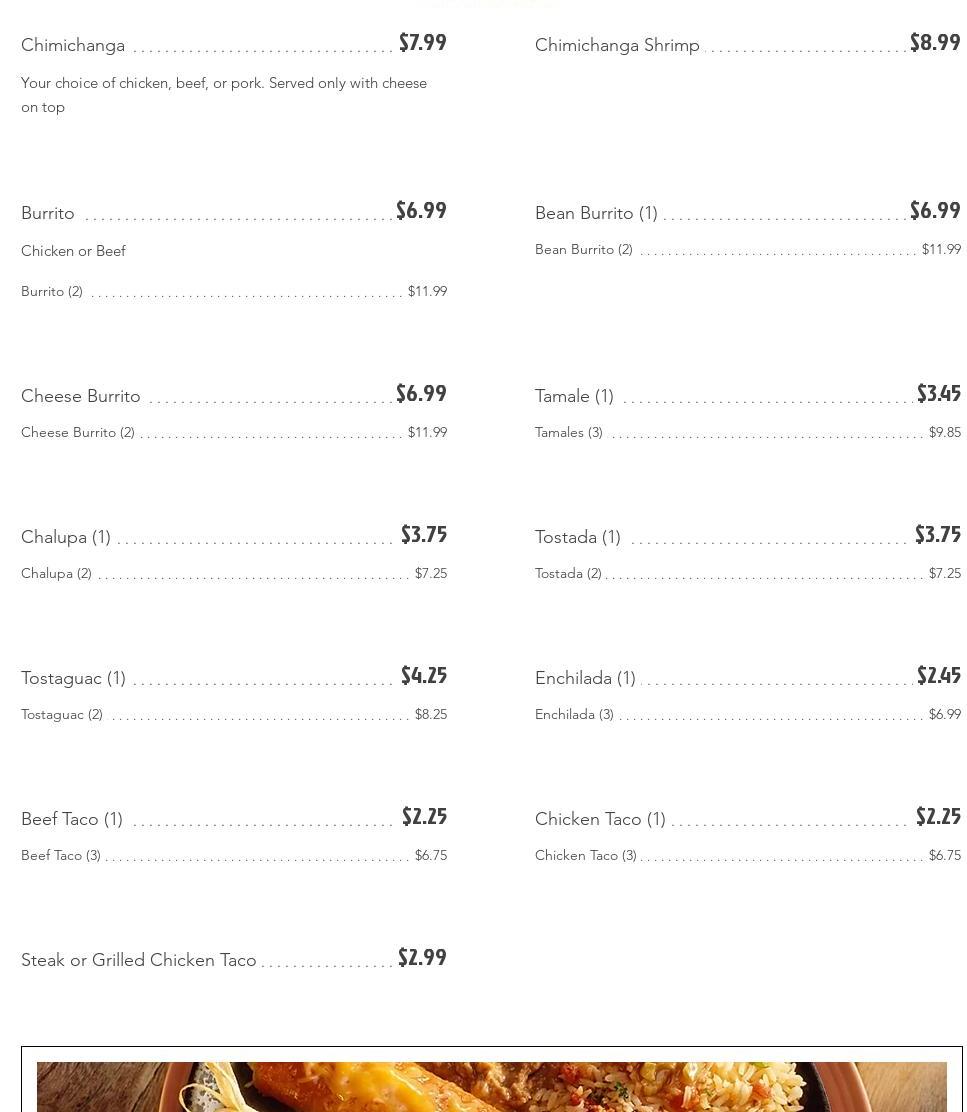The image size is (967, 1112).
Task: Select the Cheese Burrito title
Action: pyautogui.click(x=81, y=396)
